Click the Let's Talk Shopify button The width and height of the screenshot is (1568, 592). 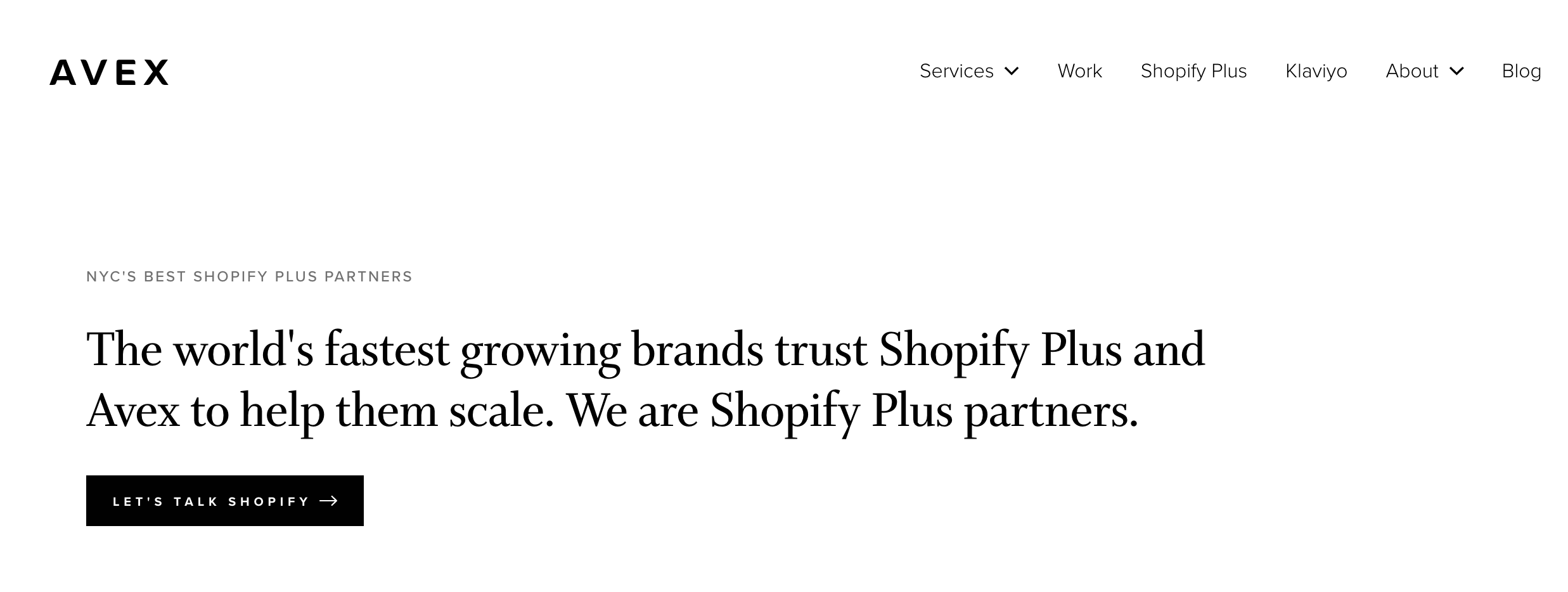coord(225,501)
